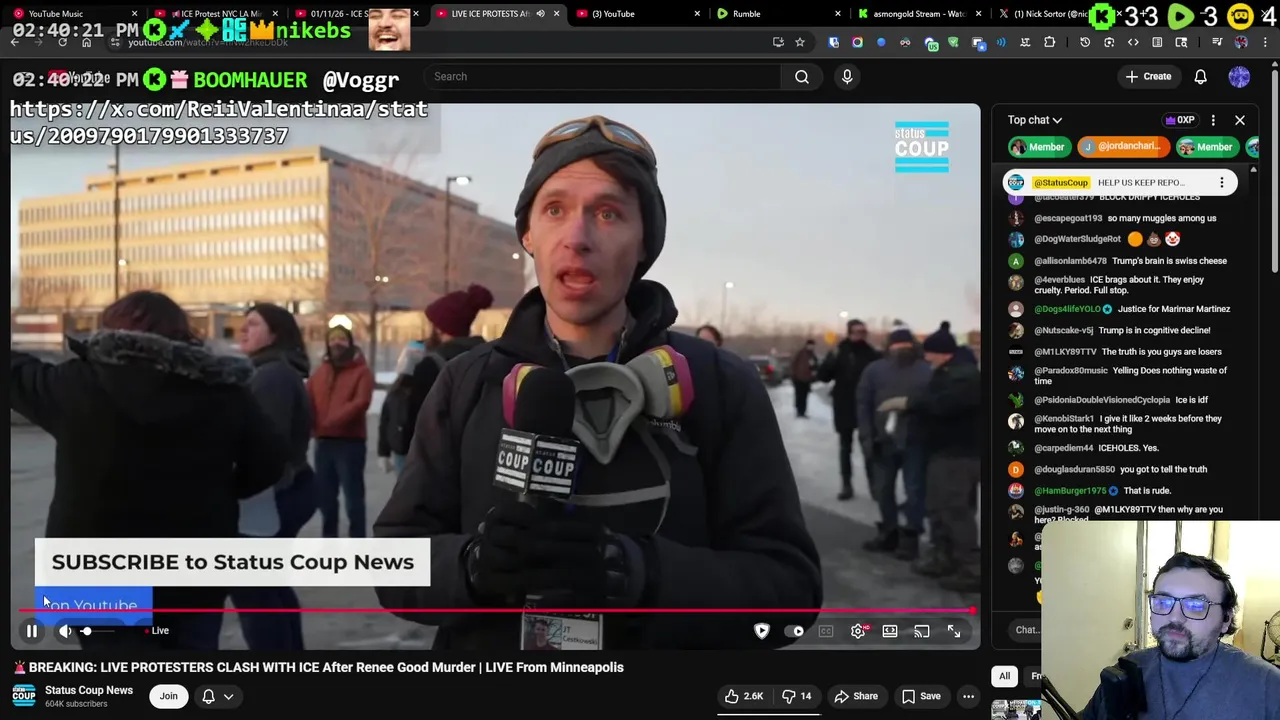
Task: Open pinned StatusCoup message options
Action: 1221,183
